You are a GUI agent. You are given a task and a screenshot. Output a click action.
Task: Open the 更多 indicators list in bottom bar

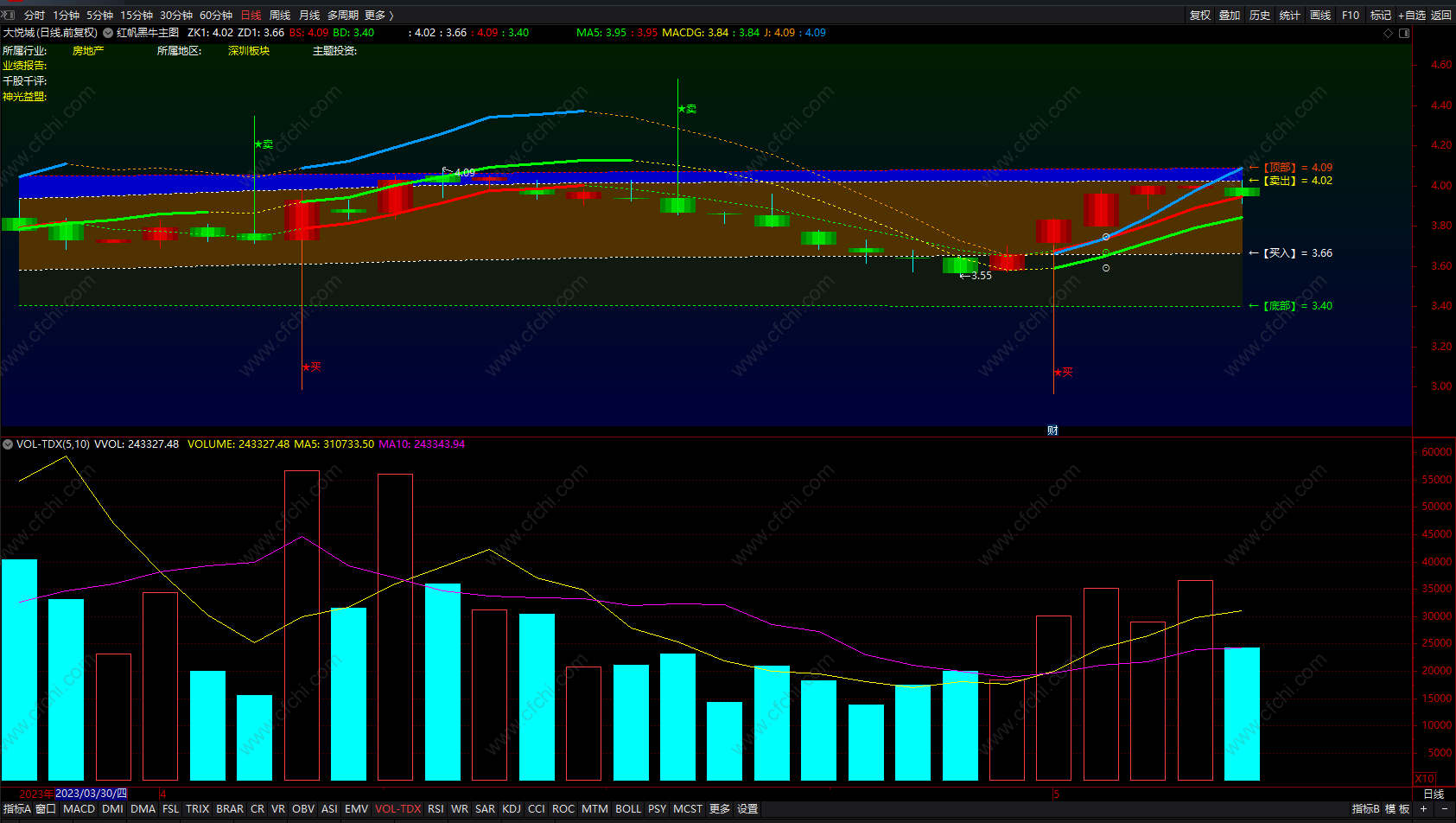click(720, 809)
